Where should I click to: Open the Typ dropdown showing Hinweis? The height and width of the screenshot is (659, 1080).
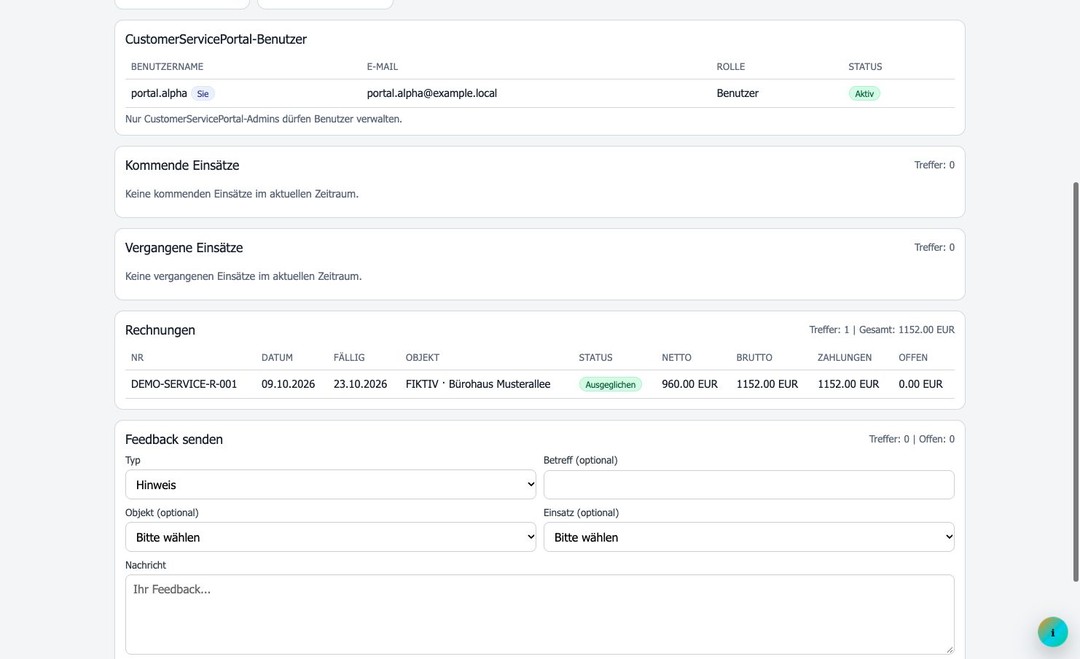(x=331, y=485)
